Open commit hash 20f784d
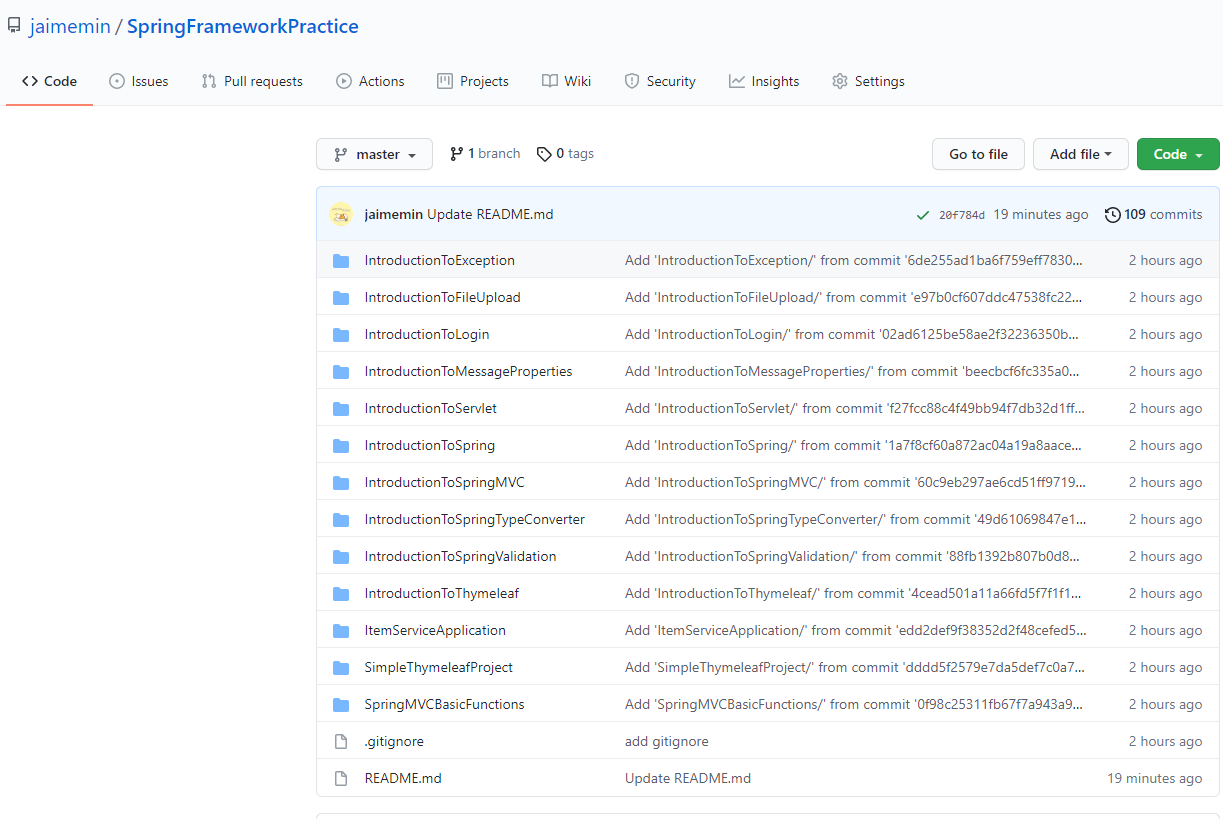The image size is (1223, 819). (962, 215)
